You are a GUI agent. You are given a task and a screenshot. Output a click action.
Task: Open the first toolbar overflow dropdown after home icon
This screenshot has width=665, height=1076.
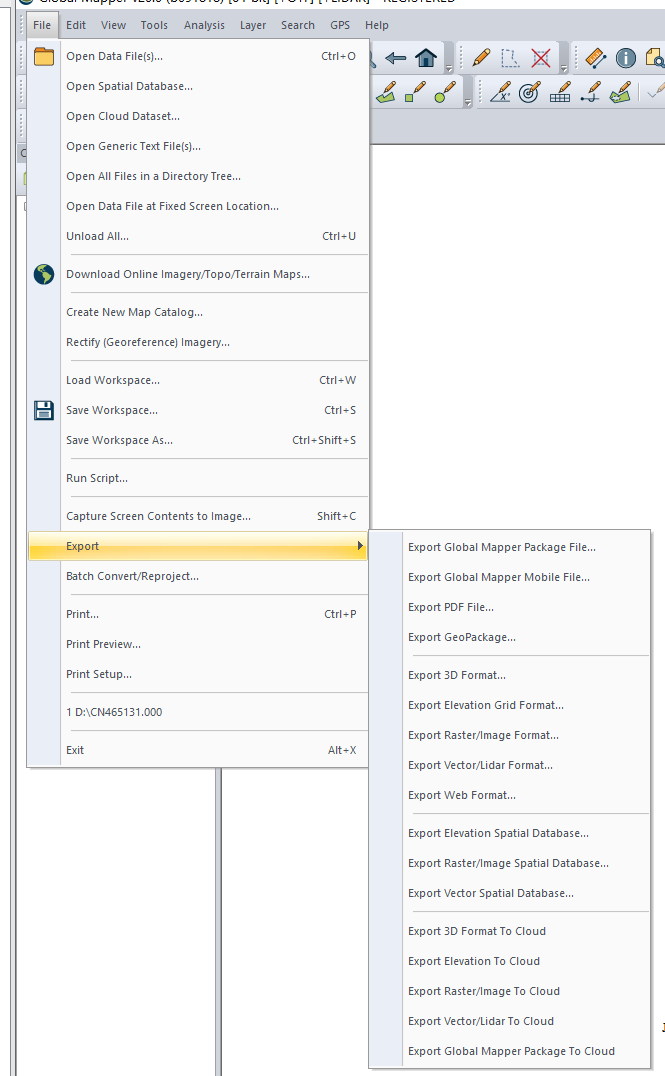(x=449, y=68)
